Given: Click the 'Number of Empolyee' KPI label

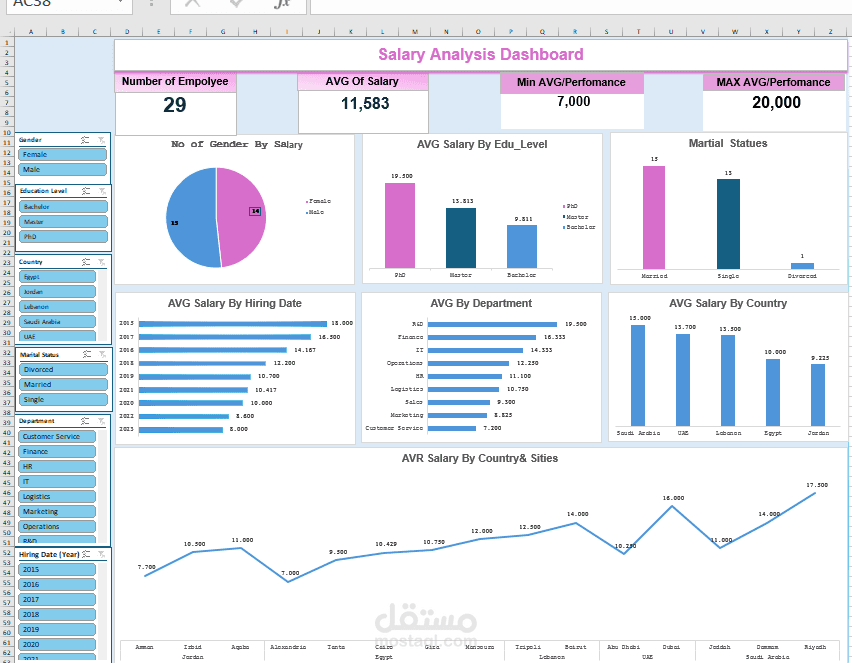Looking at the screenshot, I should pos(175,82).
